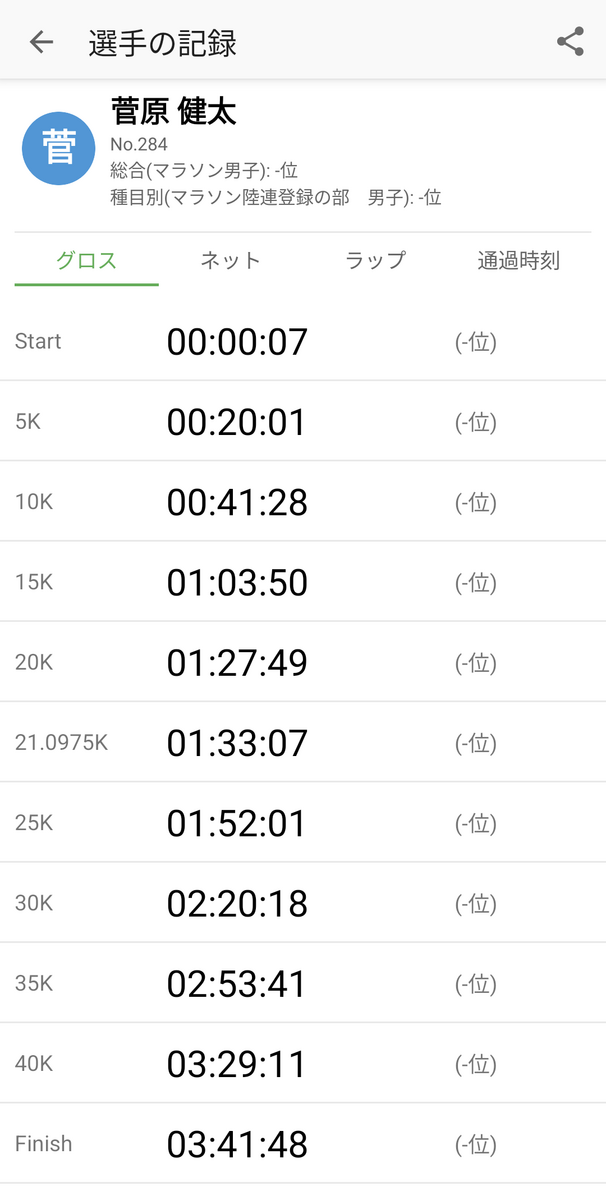Viewport: 606px width, 1200px height.
Task: Tap the 選手の記録 page title
Action: click(162, 43)
